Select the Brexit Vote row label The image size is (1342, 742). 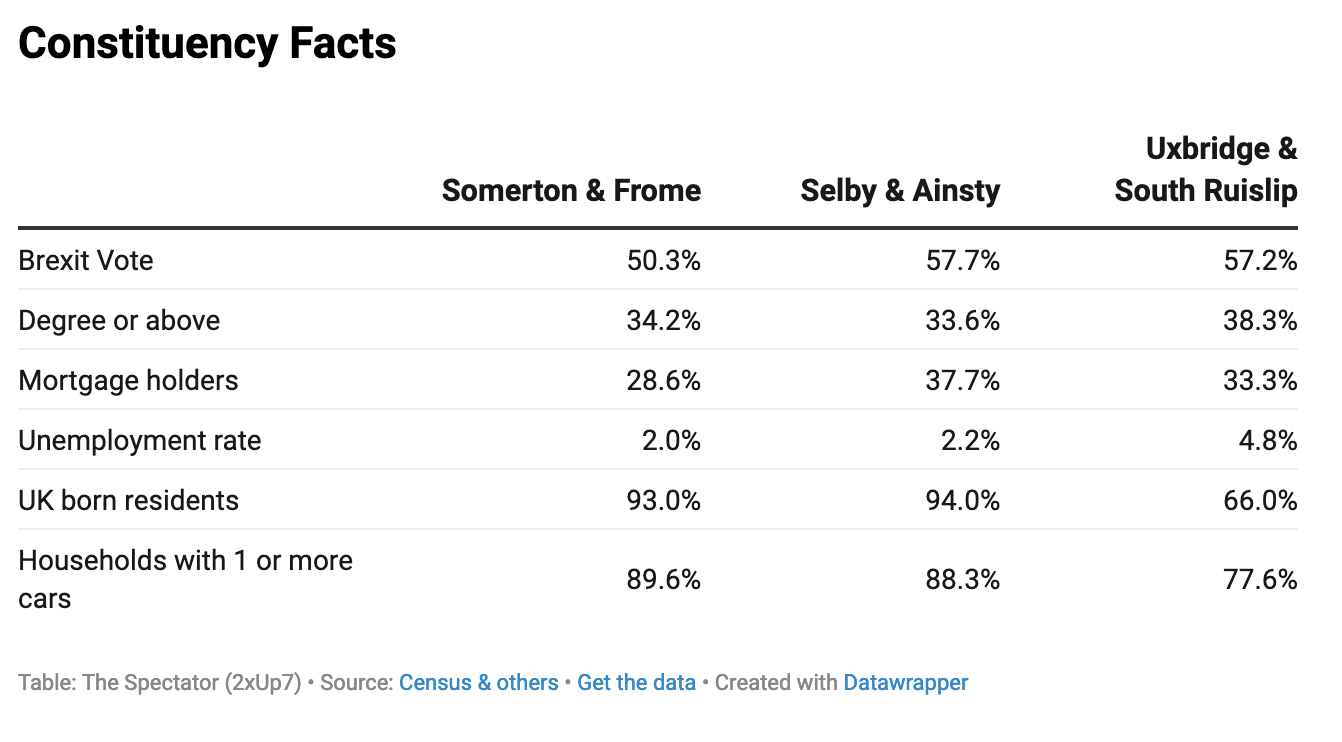pyautogui.click(x=86, y=261)
